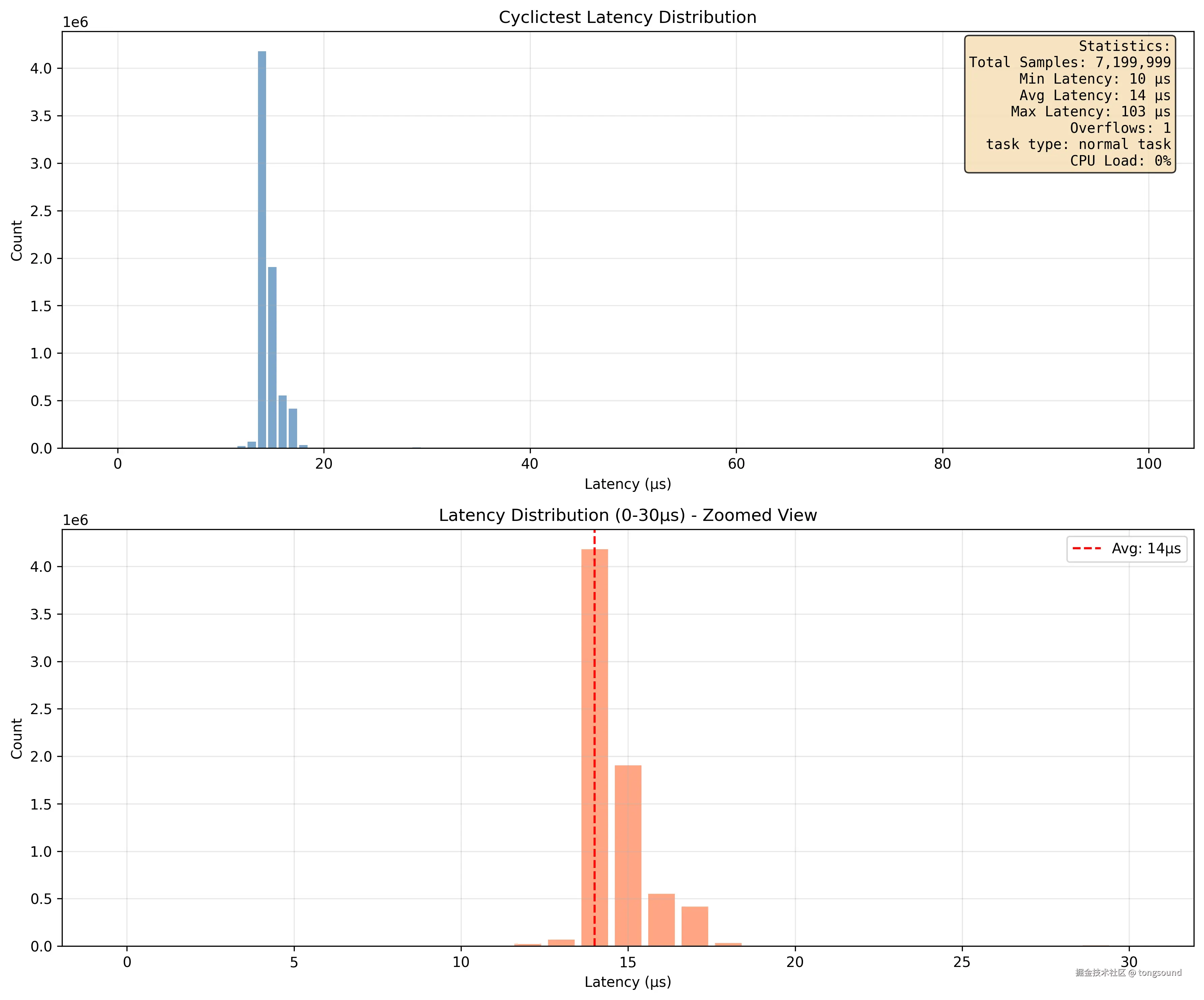
Task: Click the bottom chart's 'Count' axis label
Action: tap(17, 738)
